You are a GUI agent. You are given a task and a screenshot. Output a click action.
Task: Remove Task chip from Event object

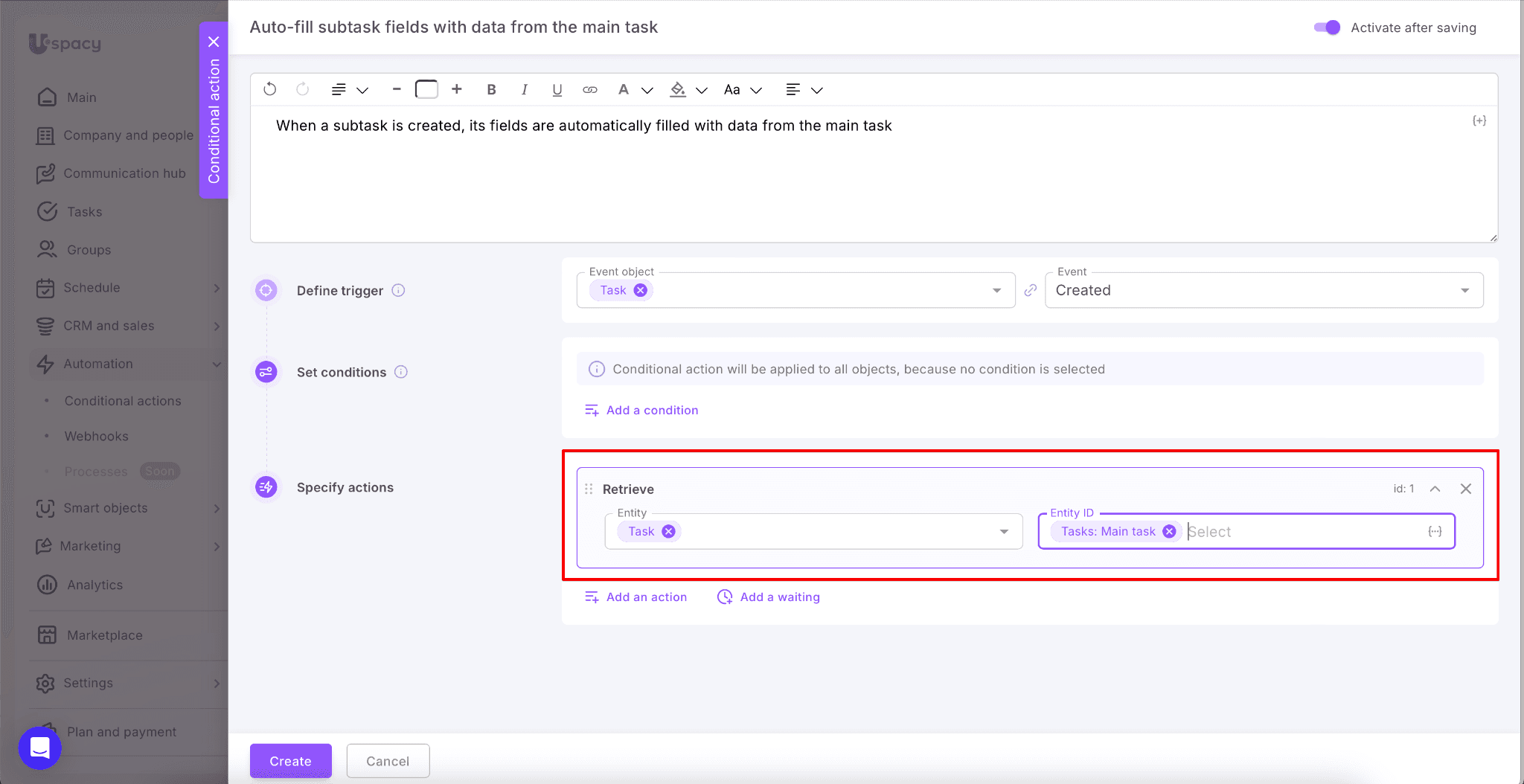(641, 290)
